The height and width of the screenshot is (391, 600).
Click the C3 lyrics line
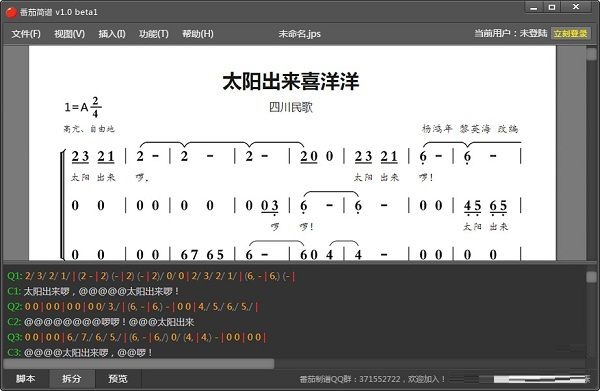80,353
